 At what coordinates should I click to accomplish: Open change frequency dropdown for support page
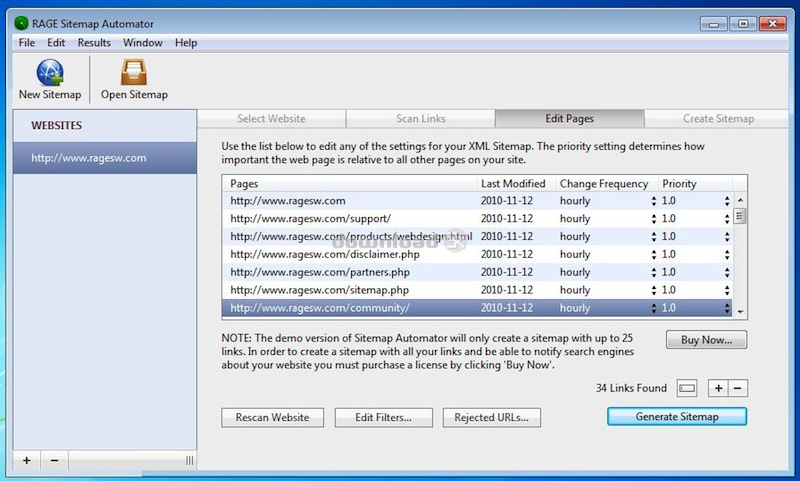tap(654, 219)
